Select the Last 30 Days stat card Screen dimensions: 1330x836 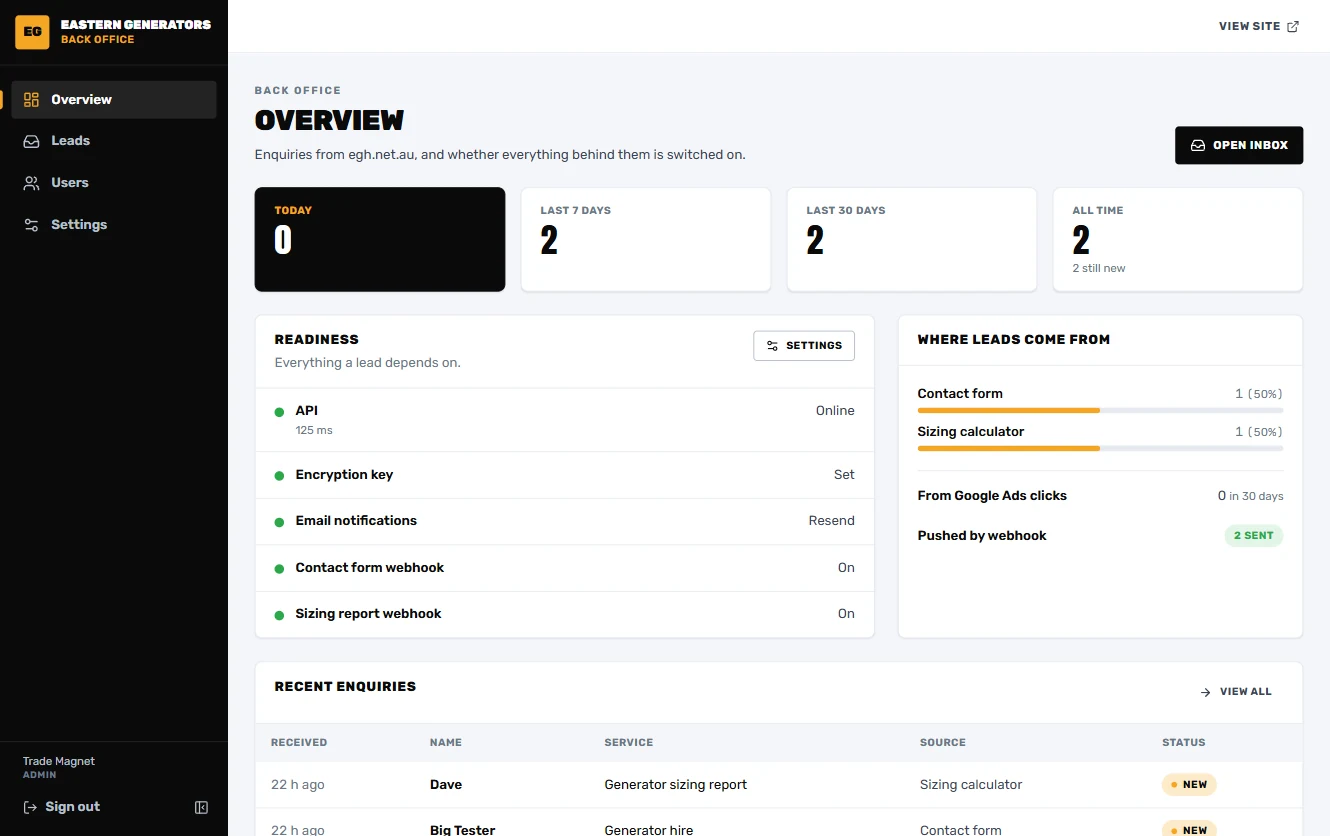coord(912,240)
